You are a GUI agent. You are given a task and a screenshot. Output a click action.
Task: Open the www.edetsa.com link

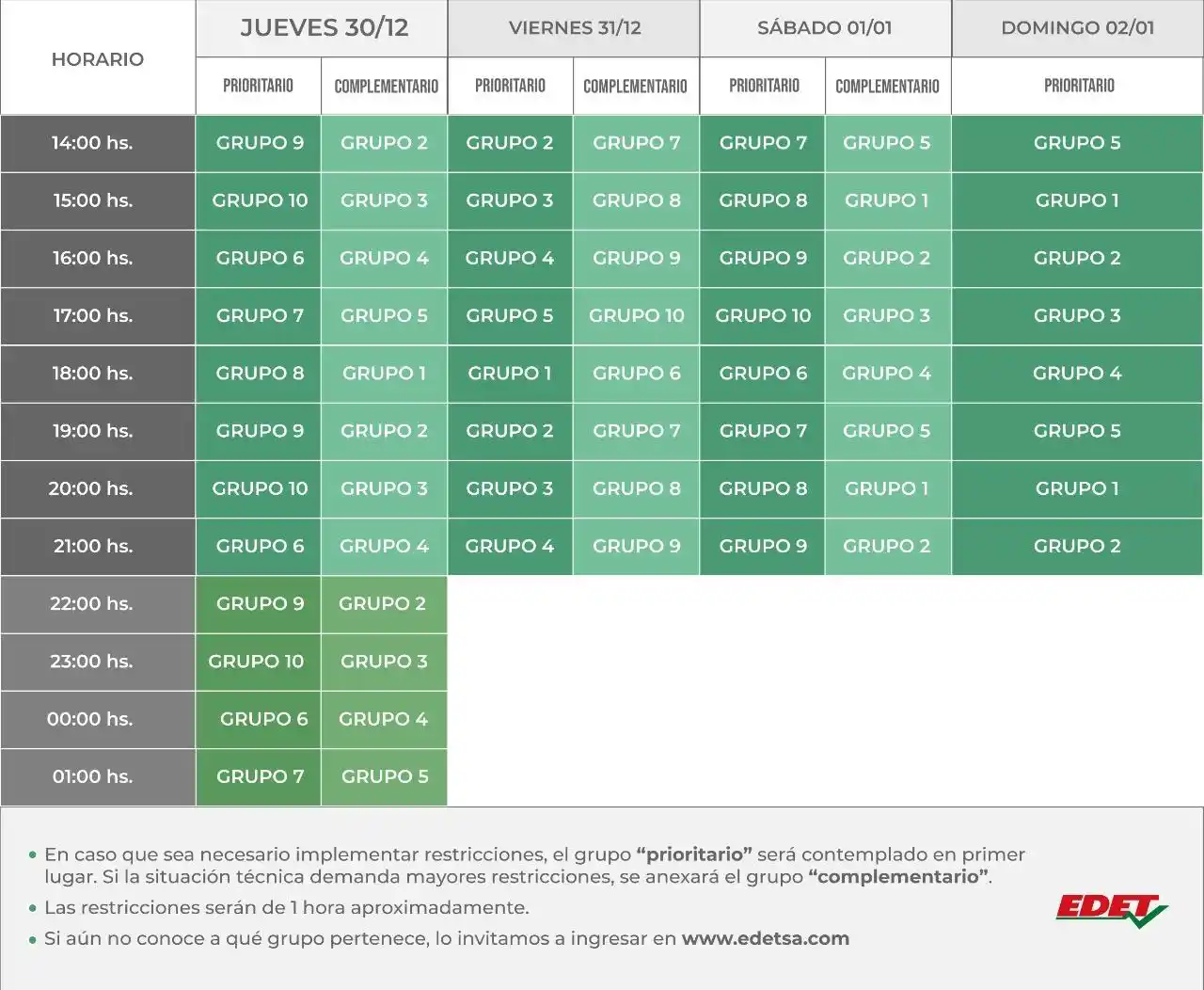pos(767,938)
